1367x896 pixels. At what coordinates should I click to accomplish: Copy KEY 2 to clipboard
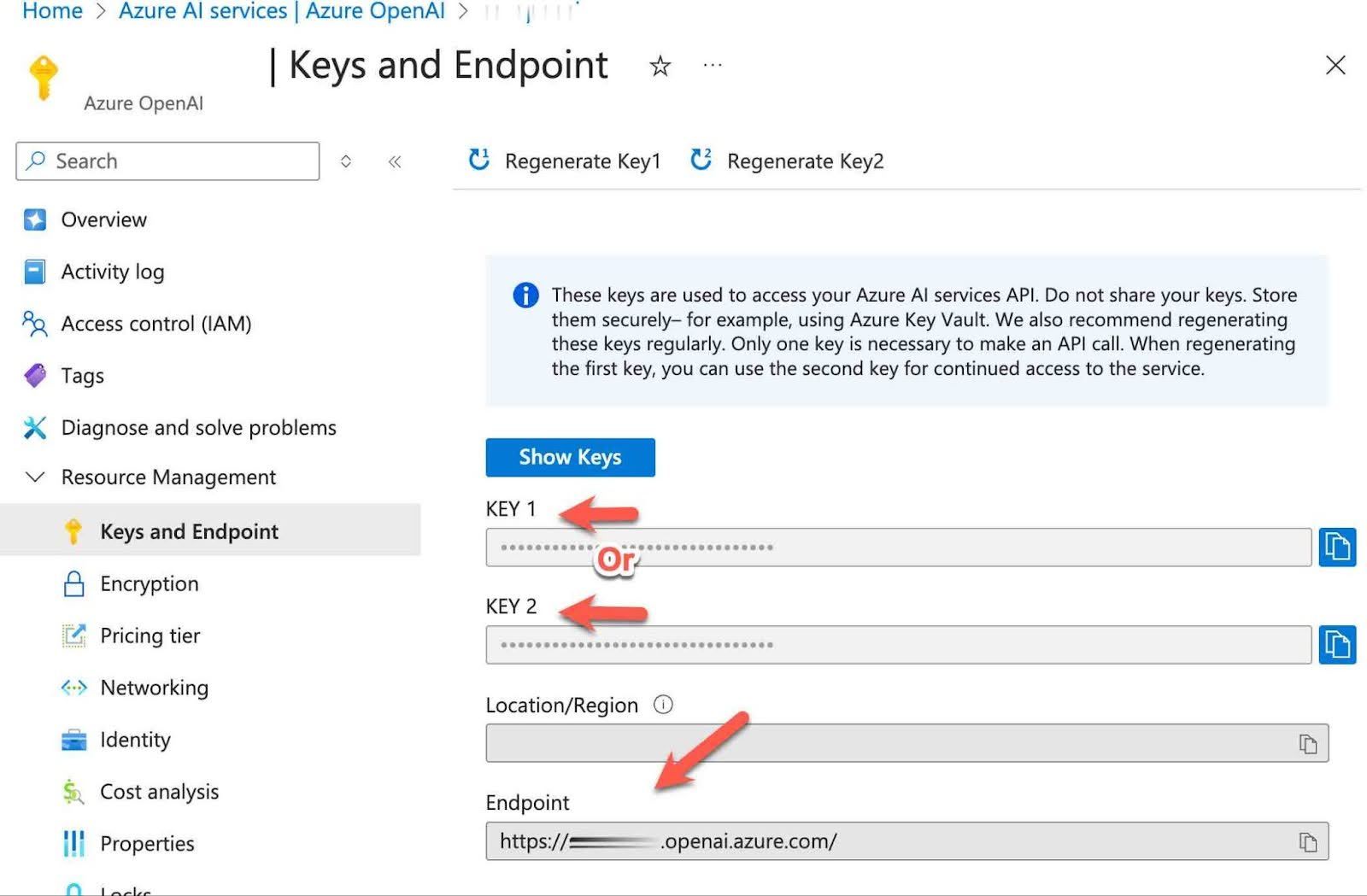tap(1337, 645)
